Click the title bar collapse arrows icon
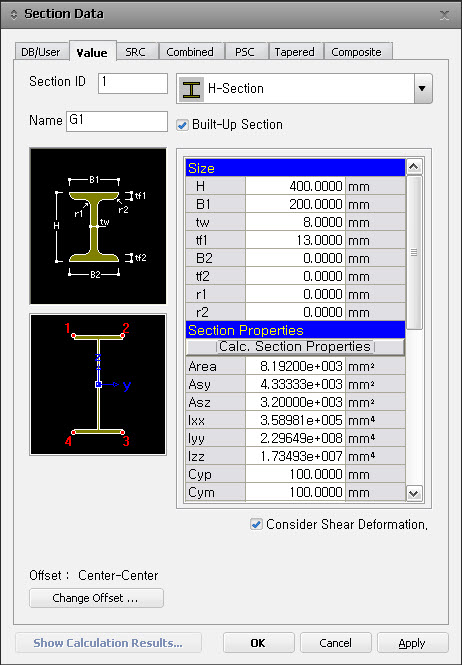The width and height of the screenshot is (462, 665). [14, 15]
